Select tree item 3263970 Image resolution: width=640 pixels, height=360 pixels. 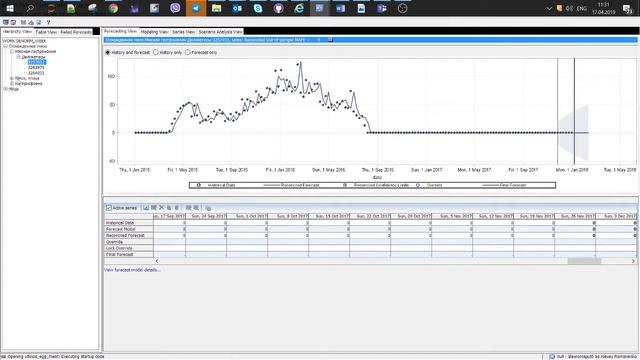[x=36, y=67]
